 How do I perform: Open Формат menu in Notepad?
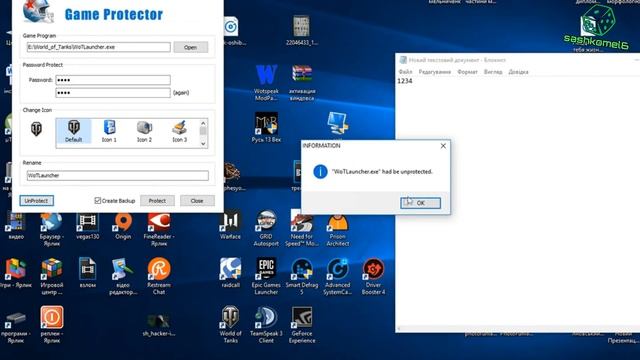[467, 72]
